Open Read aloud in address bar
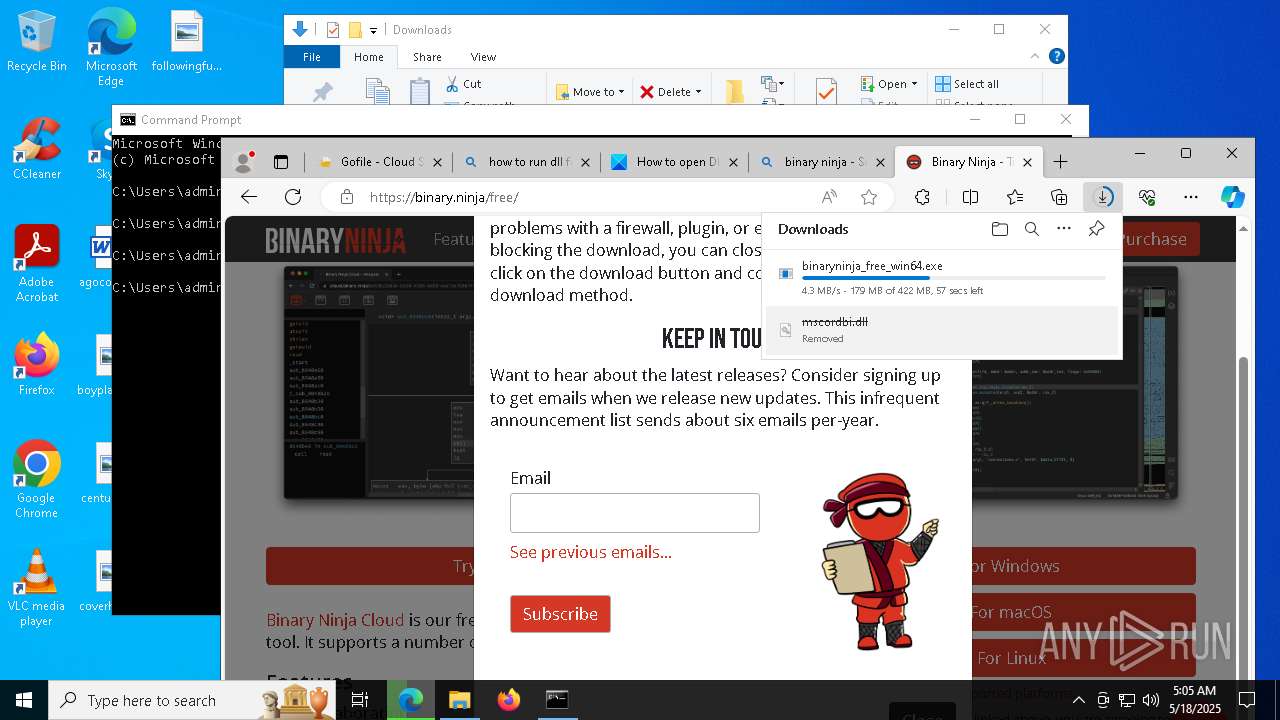 coord(829,197)
